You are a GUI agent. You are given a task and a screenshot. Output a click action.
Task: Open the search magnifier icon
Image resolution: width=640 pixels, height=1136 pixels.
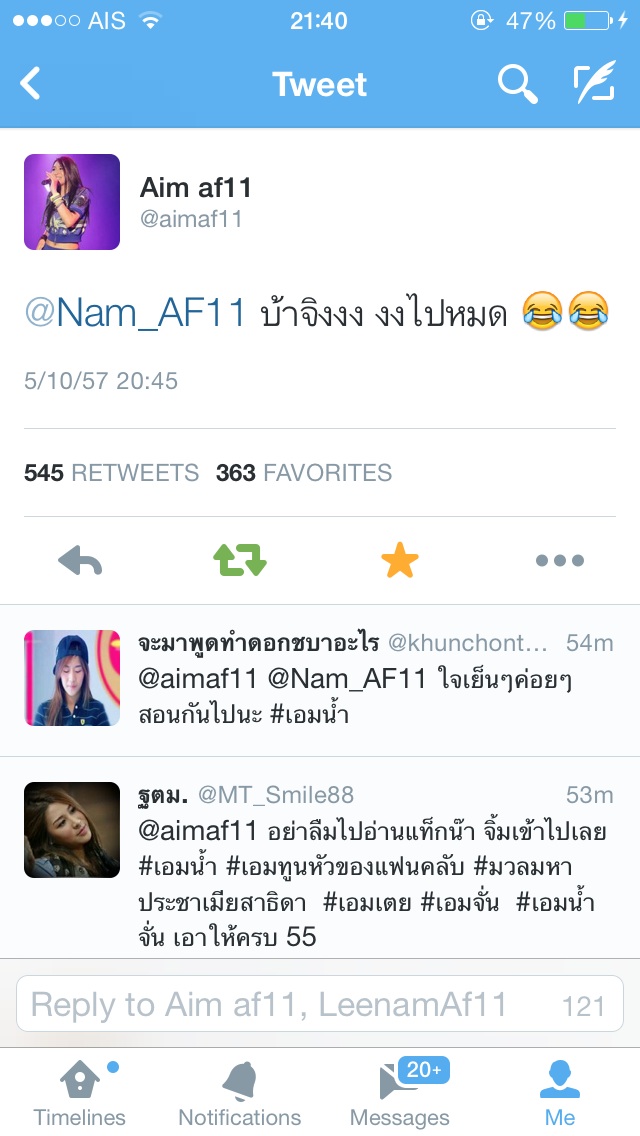(518, 83)
